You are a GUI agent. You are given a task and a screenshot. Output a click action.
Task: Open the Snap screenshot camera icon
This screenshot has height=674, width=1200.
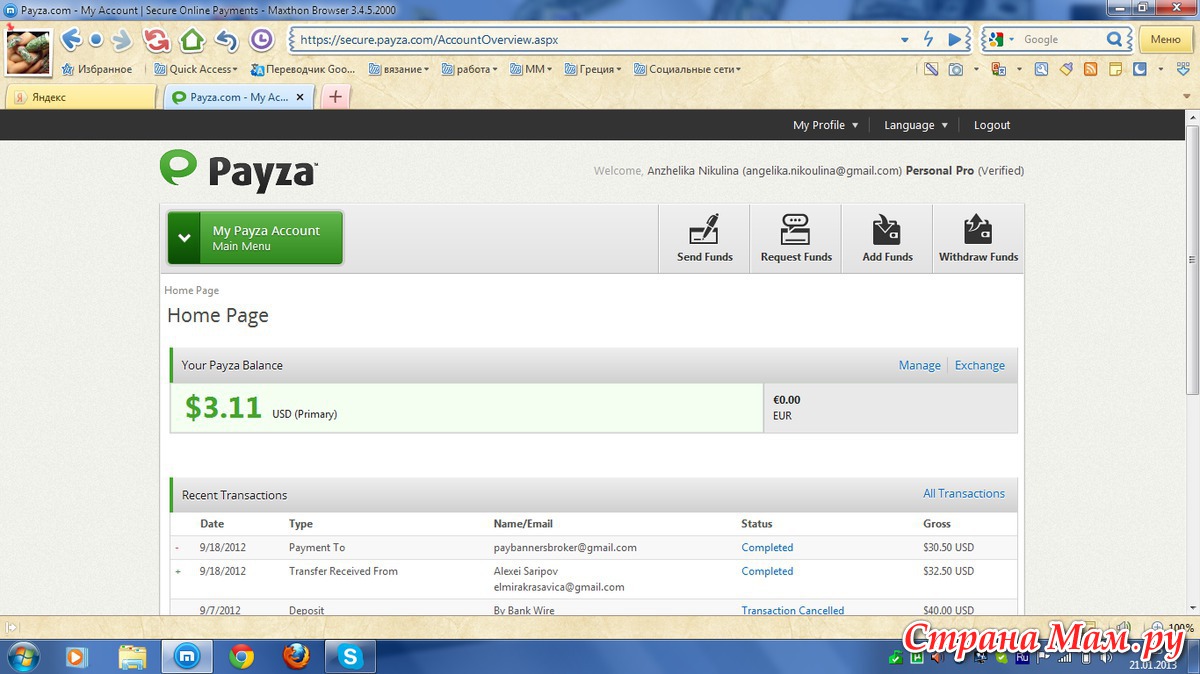(957, 69)
